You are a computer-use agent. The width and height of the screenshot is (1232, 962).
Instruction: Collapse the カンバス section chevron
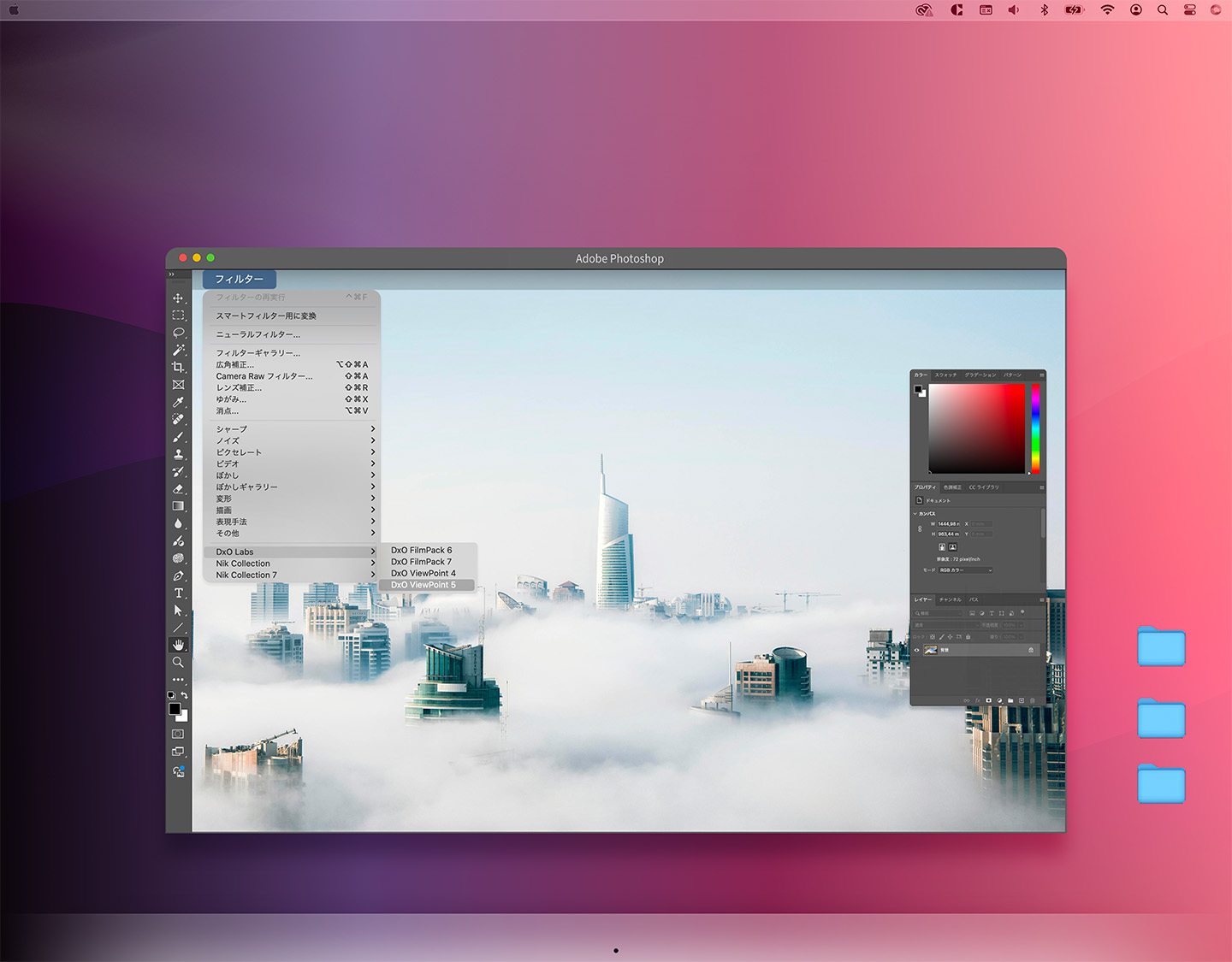coord(915,514)
